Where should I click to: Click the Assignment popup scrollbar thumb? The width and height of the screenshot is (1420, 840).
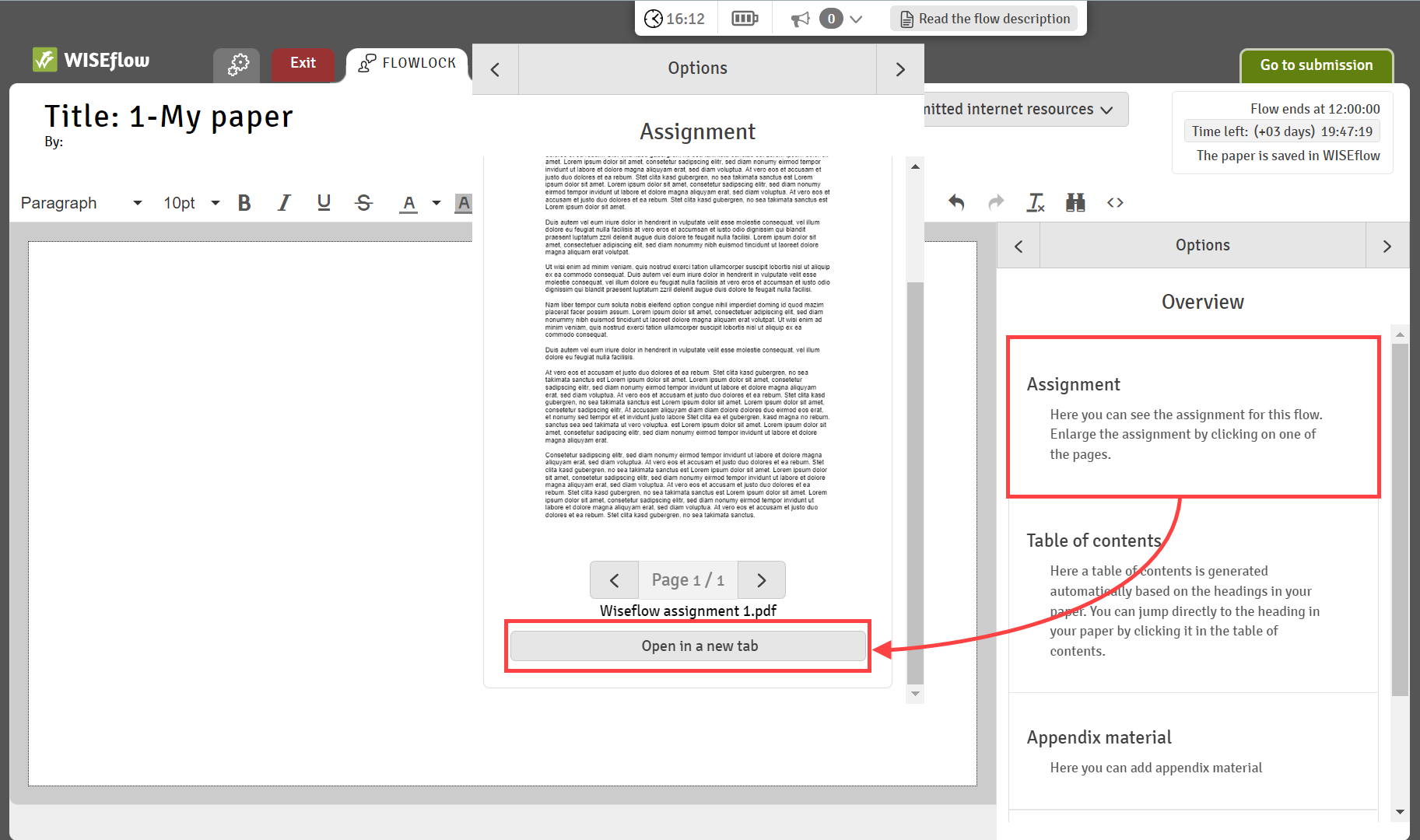point(915,482)
